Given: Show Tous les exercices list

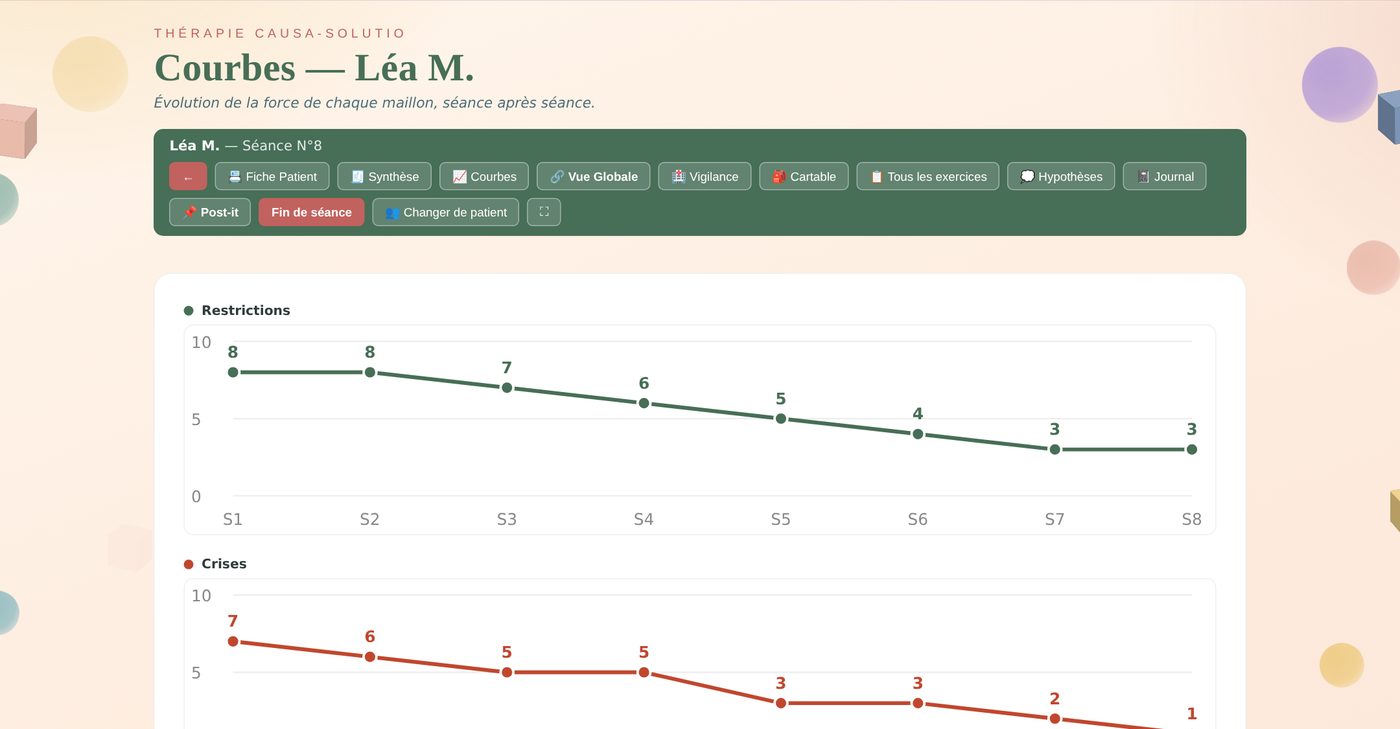Looking at the screenshot, I should click(x=928, y=176).
